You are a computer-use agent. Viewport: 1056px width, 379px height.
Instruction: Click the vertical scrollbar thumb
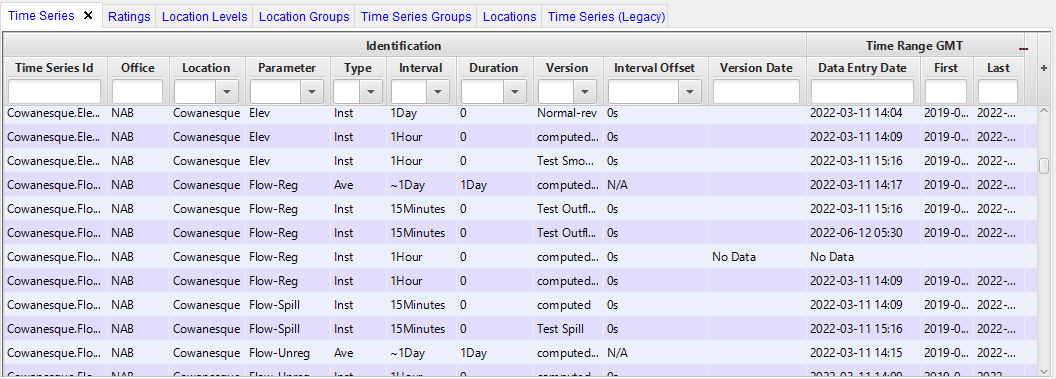(x=1044, y=166)
